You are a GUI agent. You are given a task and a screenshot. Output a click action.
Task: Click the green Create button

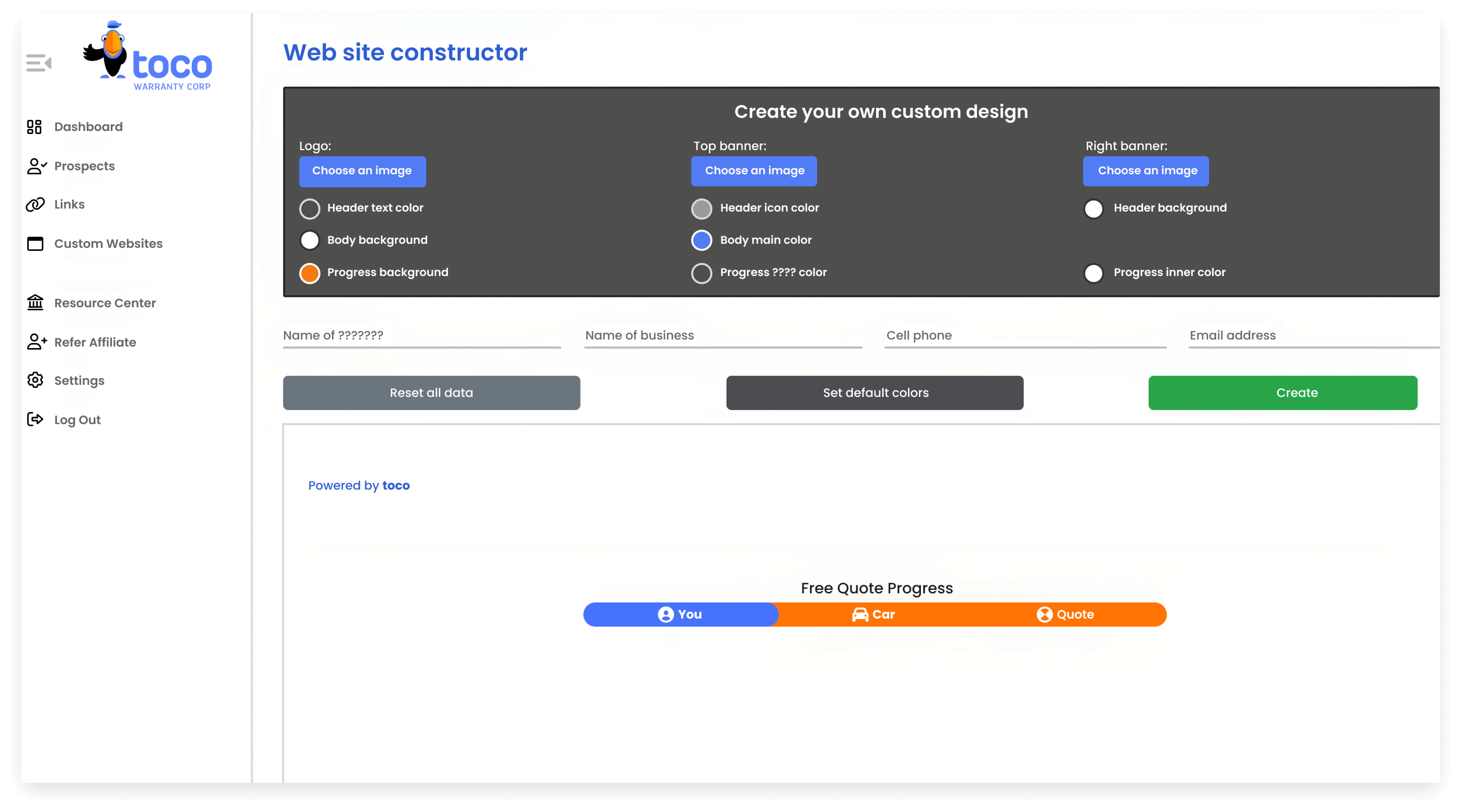click(1283, 392)
